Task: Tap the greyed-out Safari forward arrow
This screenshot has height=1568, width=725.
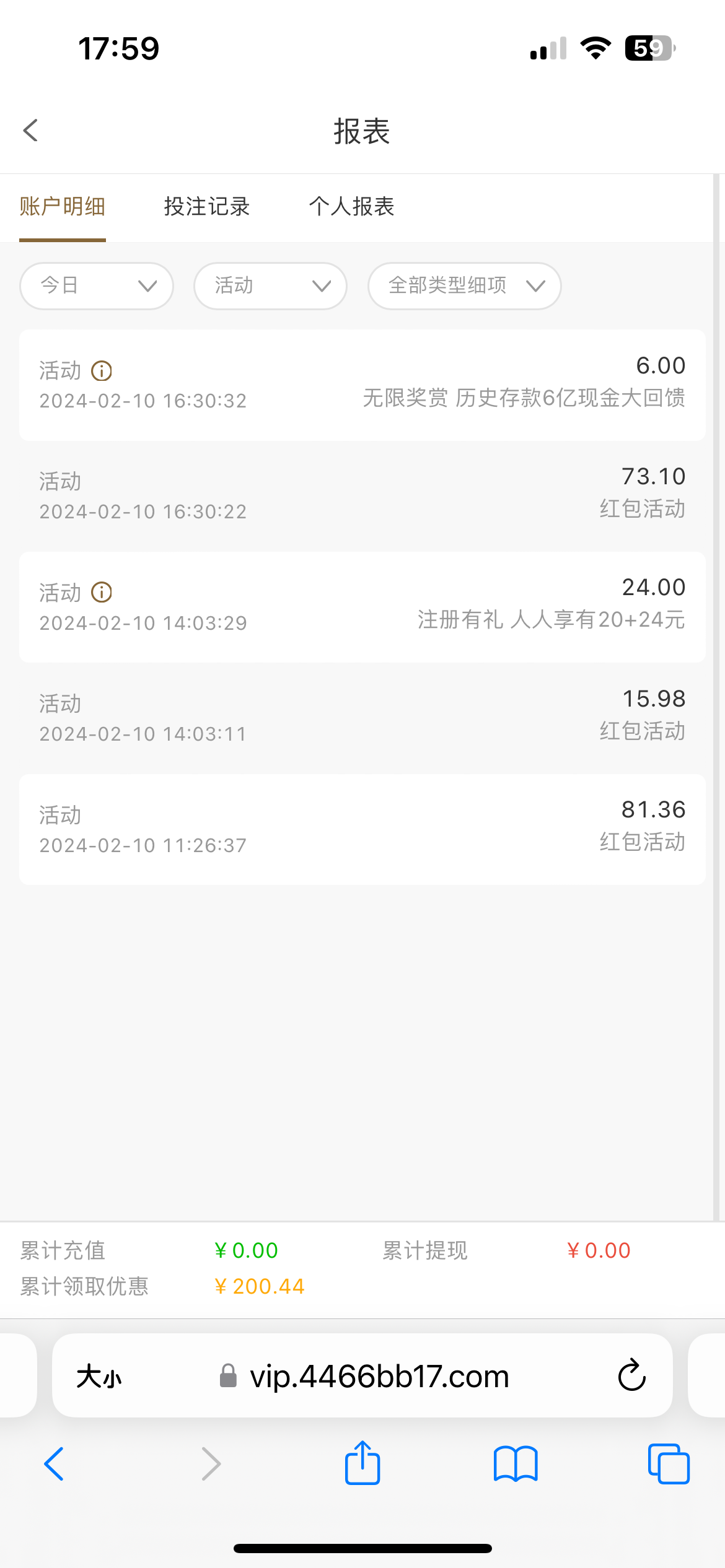Action: pos(211,1464)
